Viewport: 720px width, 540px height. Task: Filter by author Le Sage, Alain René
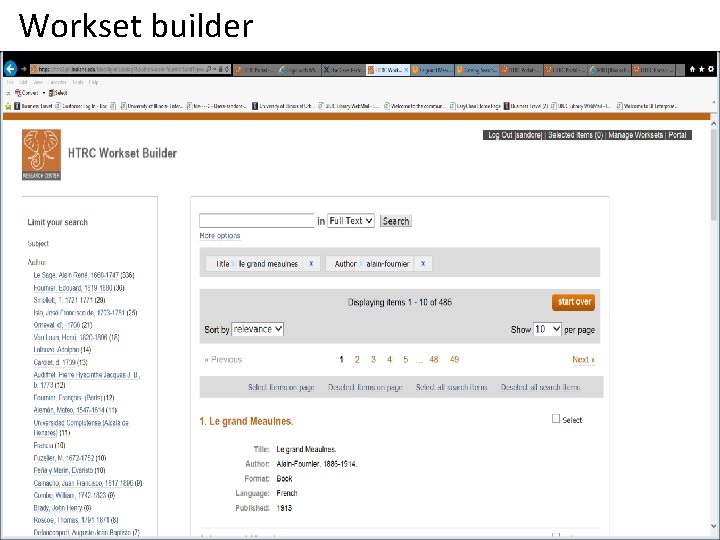pyautogui.click(x=76, y=275)
